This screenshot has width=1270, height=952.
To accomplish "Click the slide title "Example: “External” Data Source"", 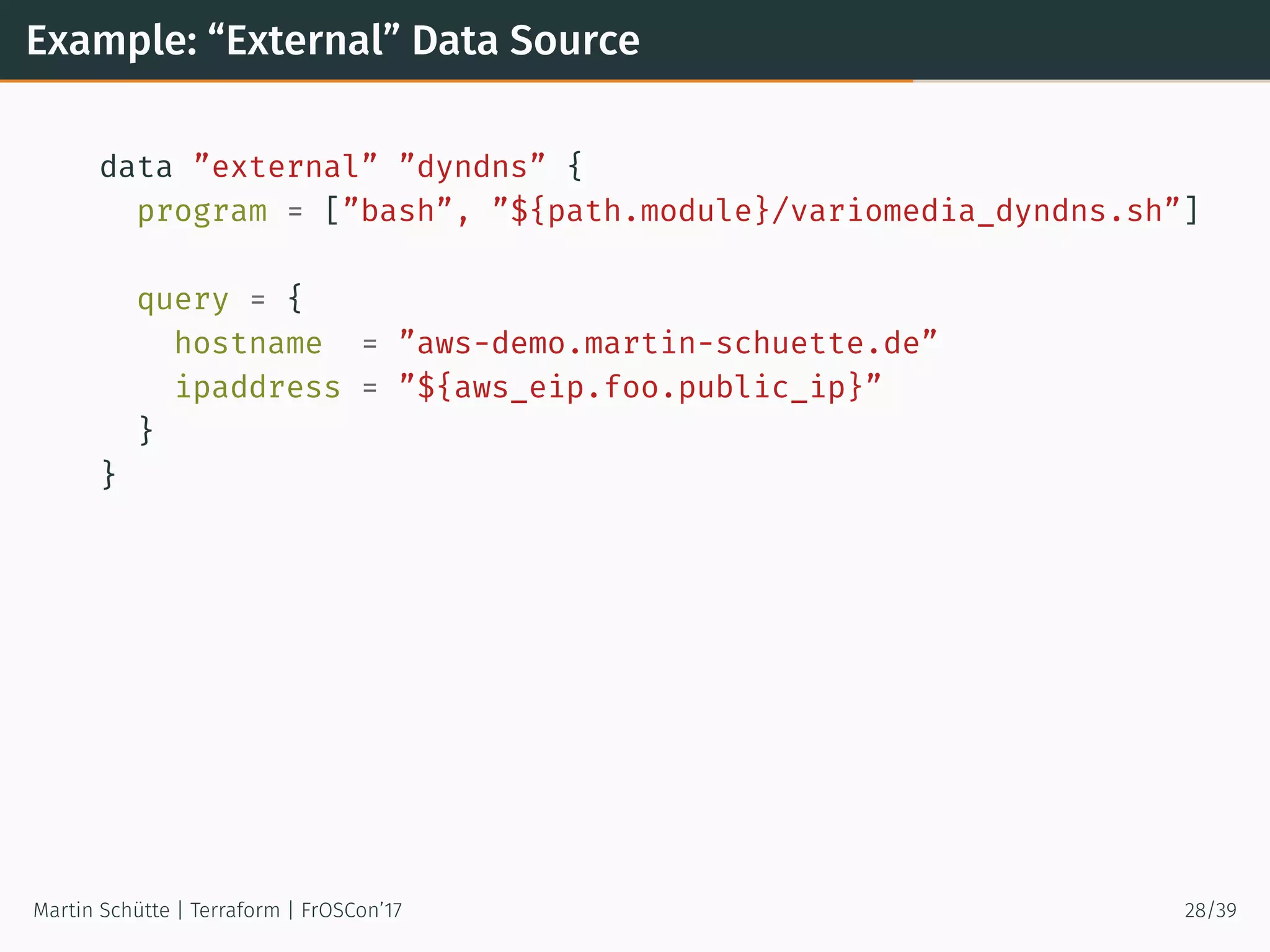I will (332, 41).
